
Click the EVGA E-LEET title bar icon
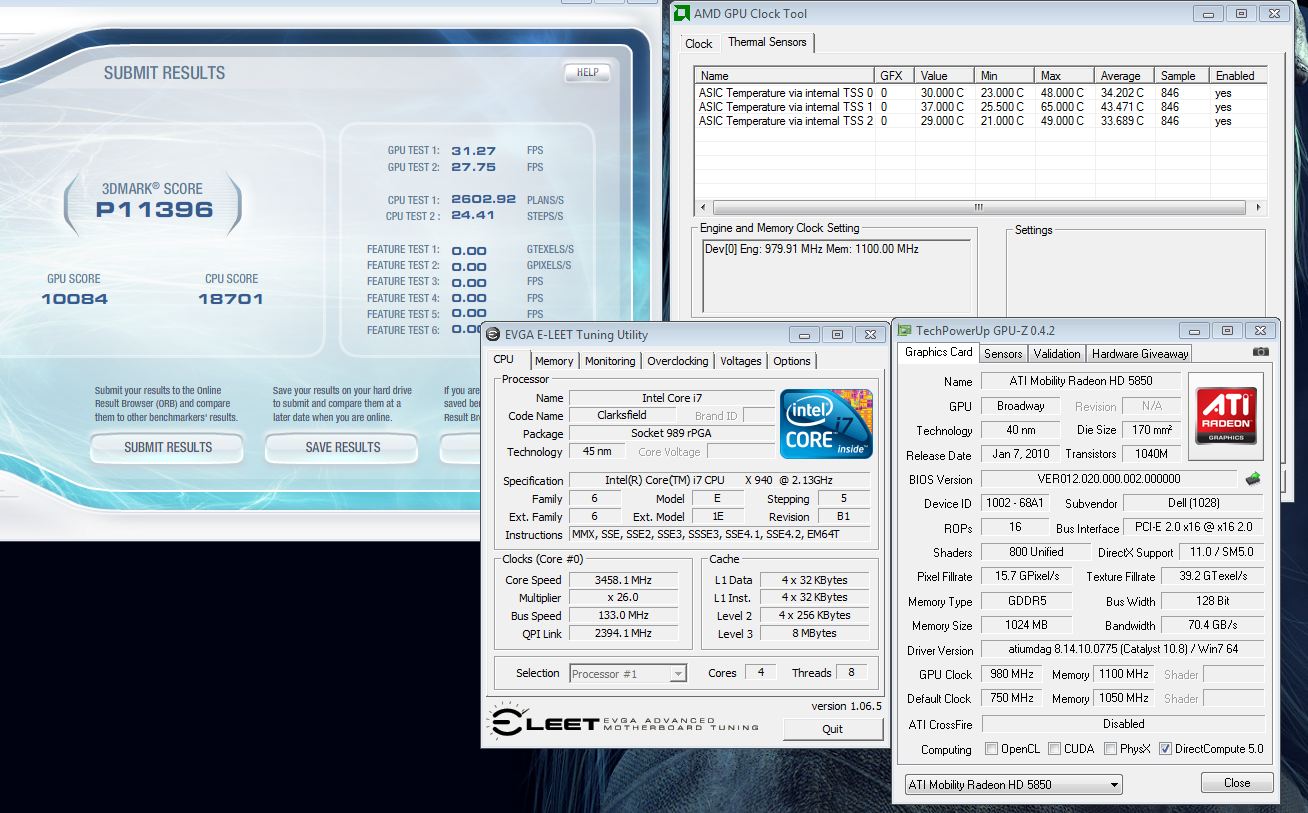[492, 335]
